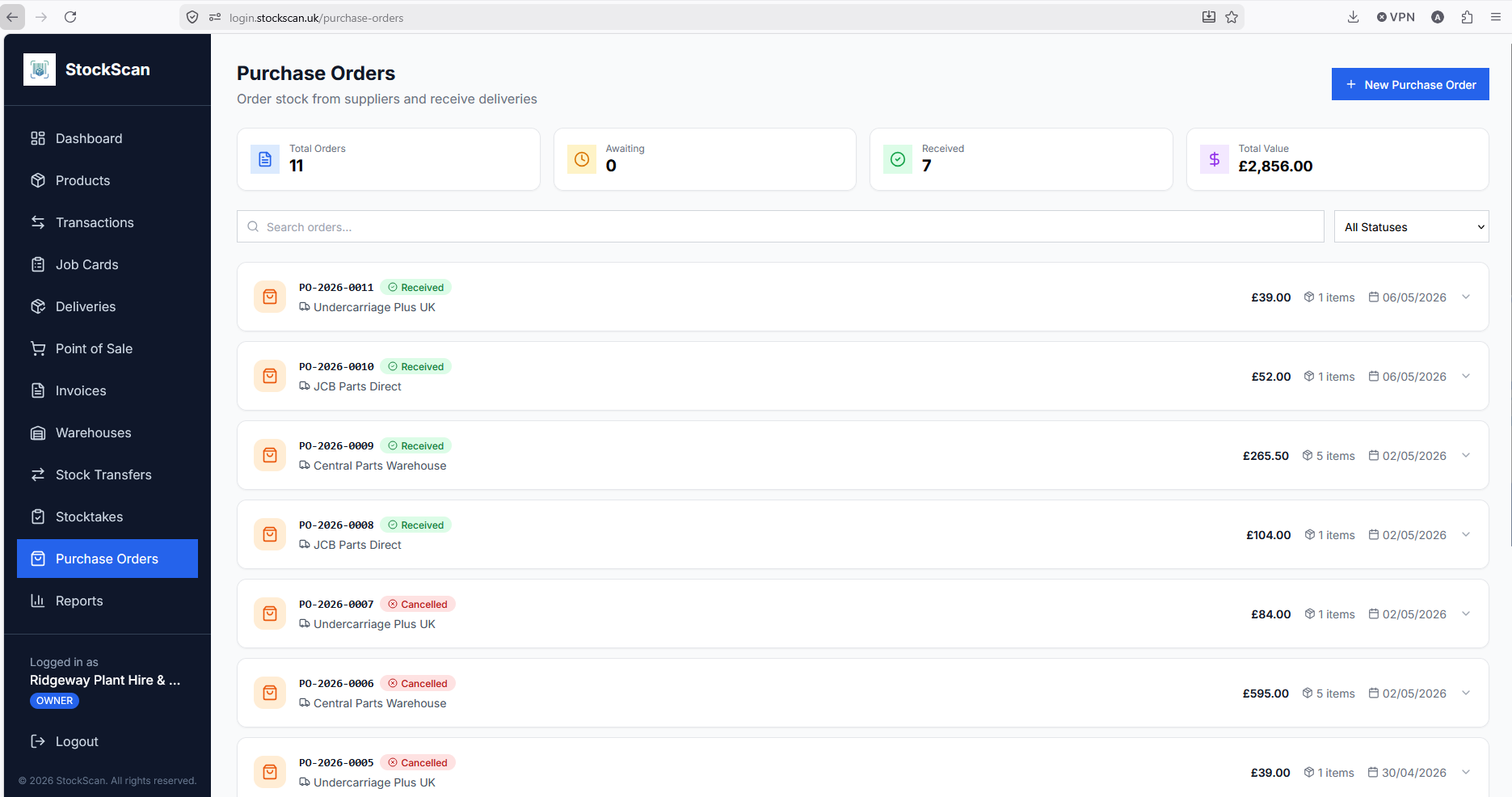Click the New Purchase Order button
This screenshot has height=797, width=1512.
[x=1410, y=84]
